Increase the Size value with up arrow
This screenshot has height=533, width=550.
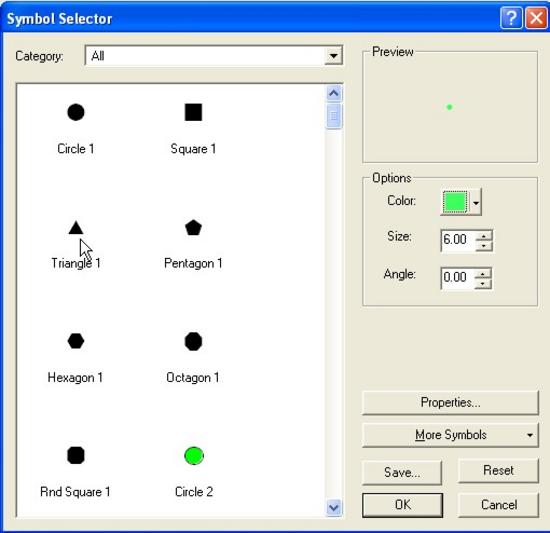point(484,236)
